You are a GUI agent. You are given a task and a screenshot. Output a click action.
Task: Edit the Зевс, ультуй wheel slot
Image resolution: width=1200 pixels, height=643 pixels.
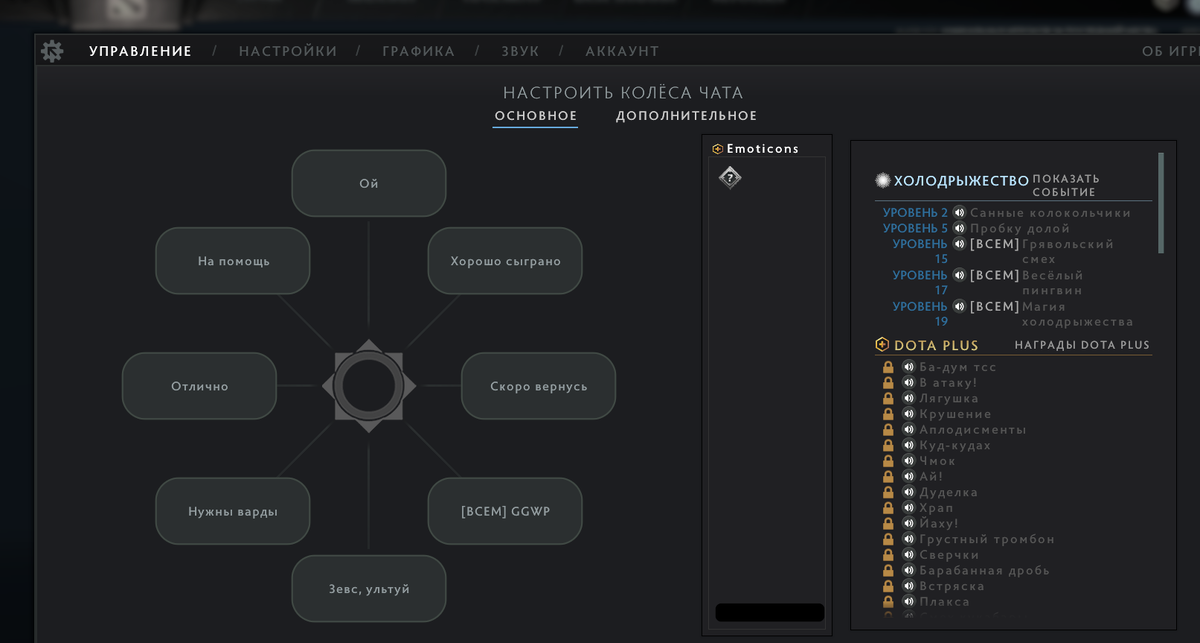[x=368, y=589]
